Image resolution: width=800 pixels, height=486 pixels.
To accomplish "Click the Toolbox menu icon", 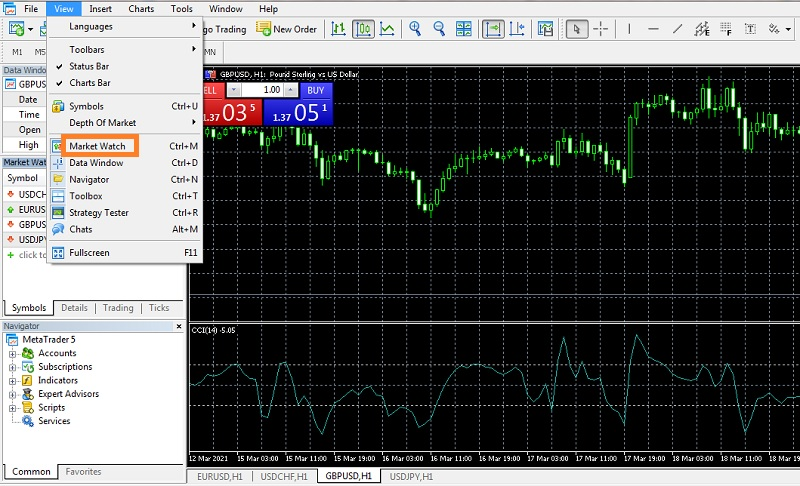I will (x=58, y=196).
